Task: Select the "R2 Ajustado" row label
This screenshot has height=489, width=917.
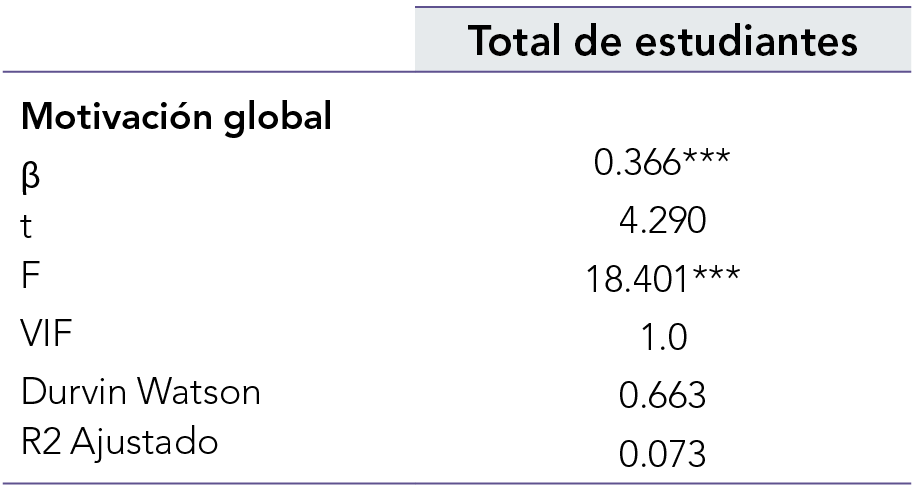Action: [x=119, y=441]
